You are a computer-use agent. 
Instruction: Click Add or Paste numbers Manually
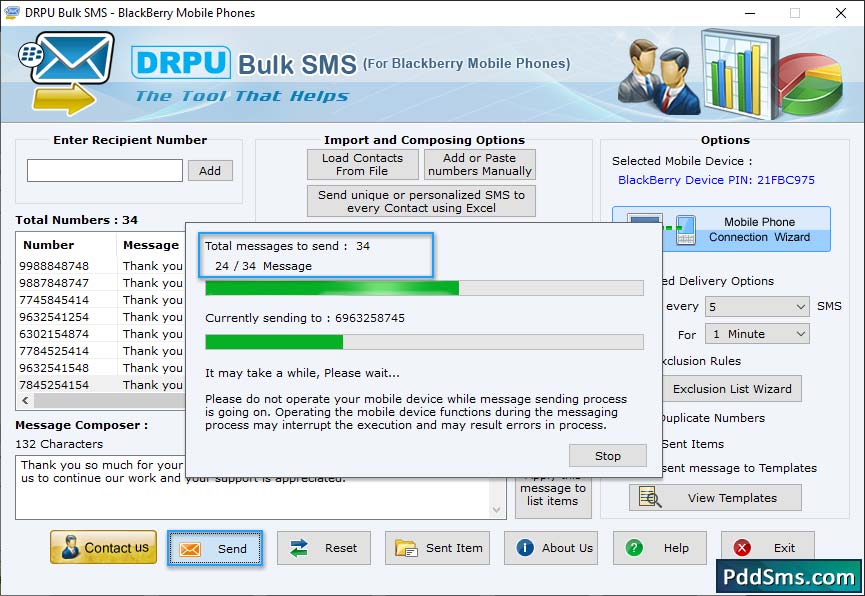point(479,164)
